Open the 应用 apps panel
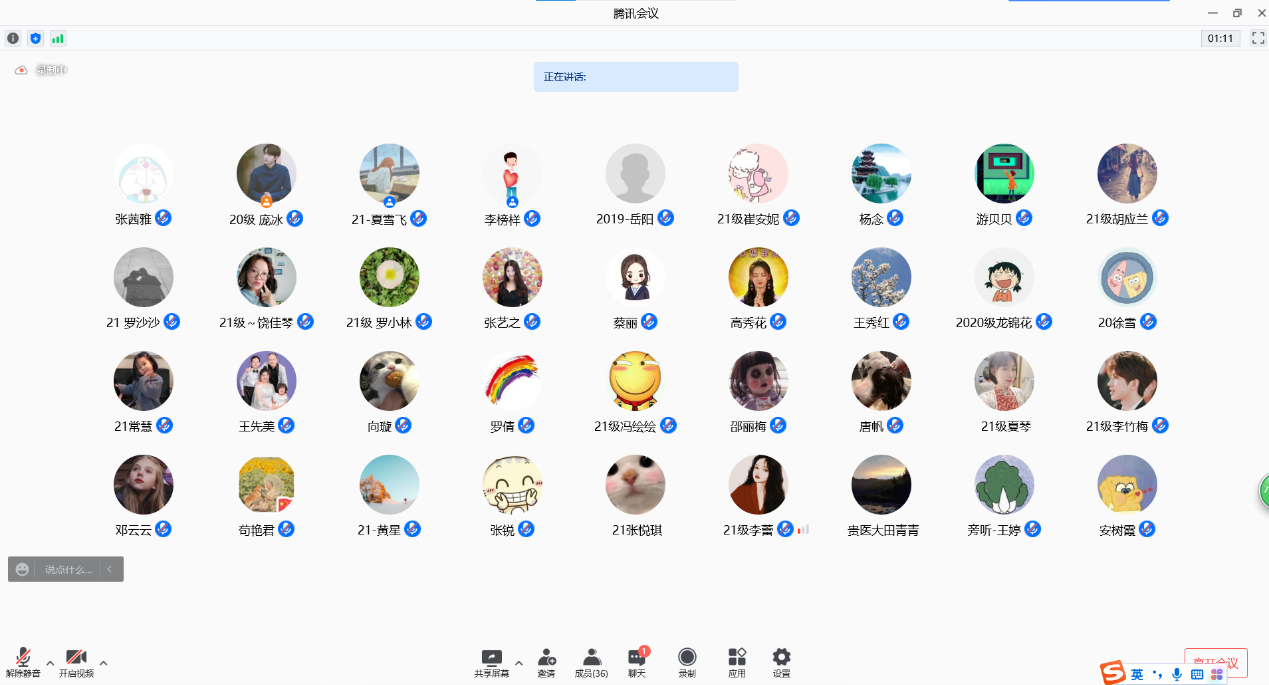Screen dimensions: 1269x685 point(737,661)
